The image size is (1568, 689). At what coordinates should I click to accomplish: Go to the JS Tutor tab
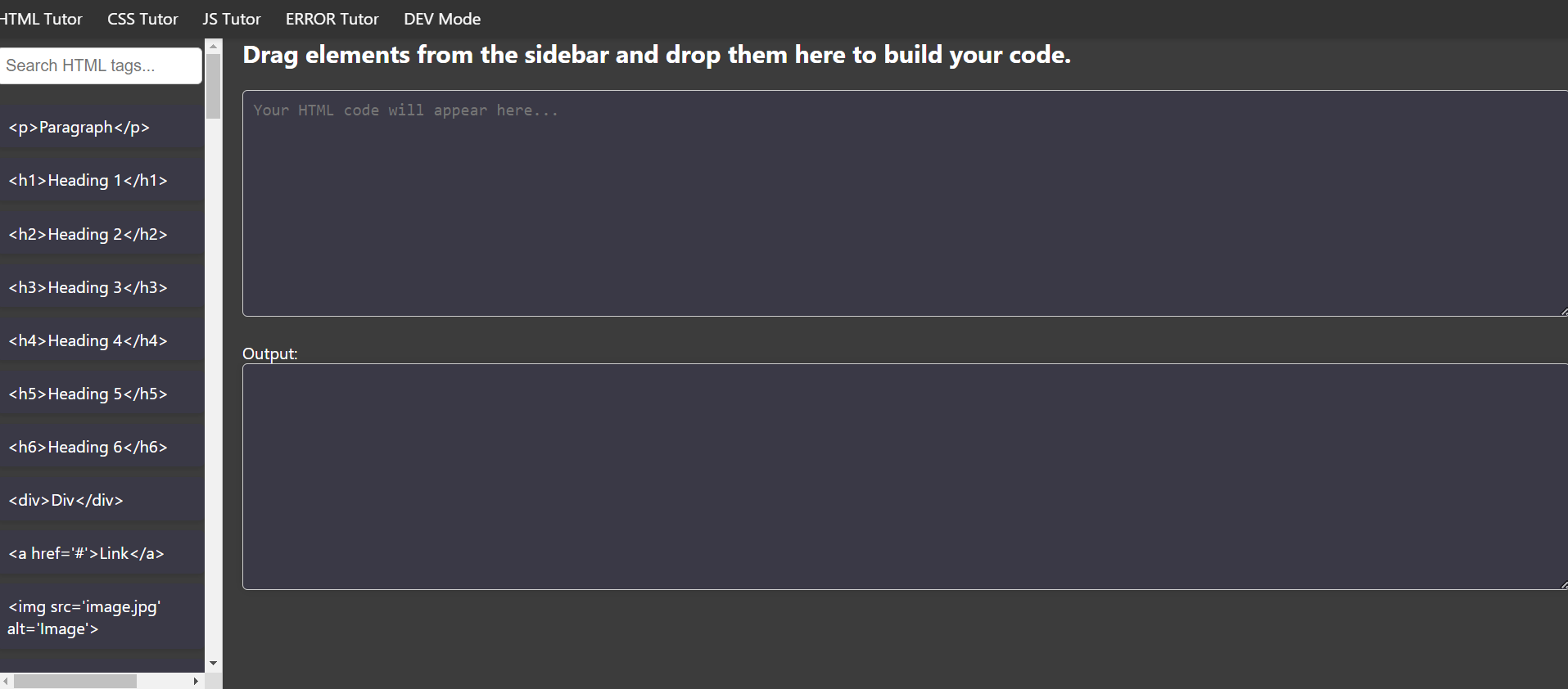pyautogui.click(x=232, y=19)
